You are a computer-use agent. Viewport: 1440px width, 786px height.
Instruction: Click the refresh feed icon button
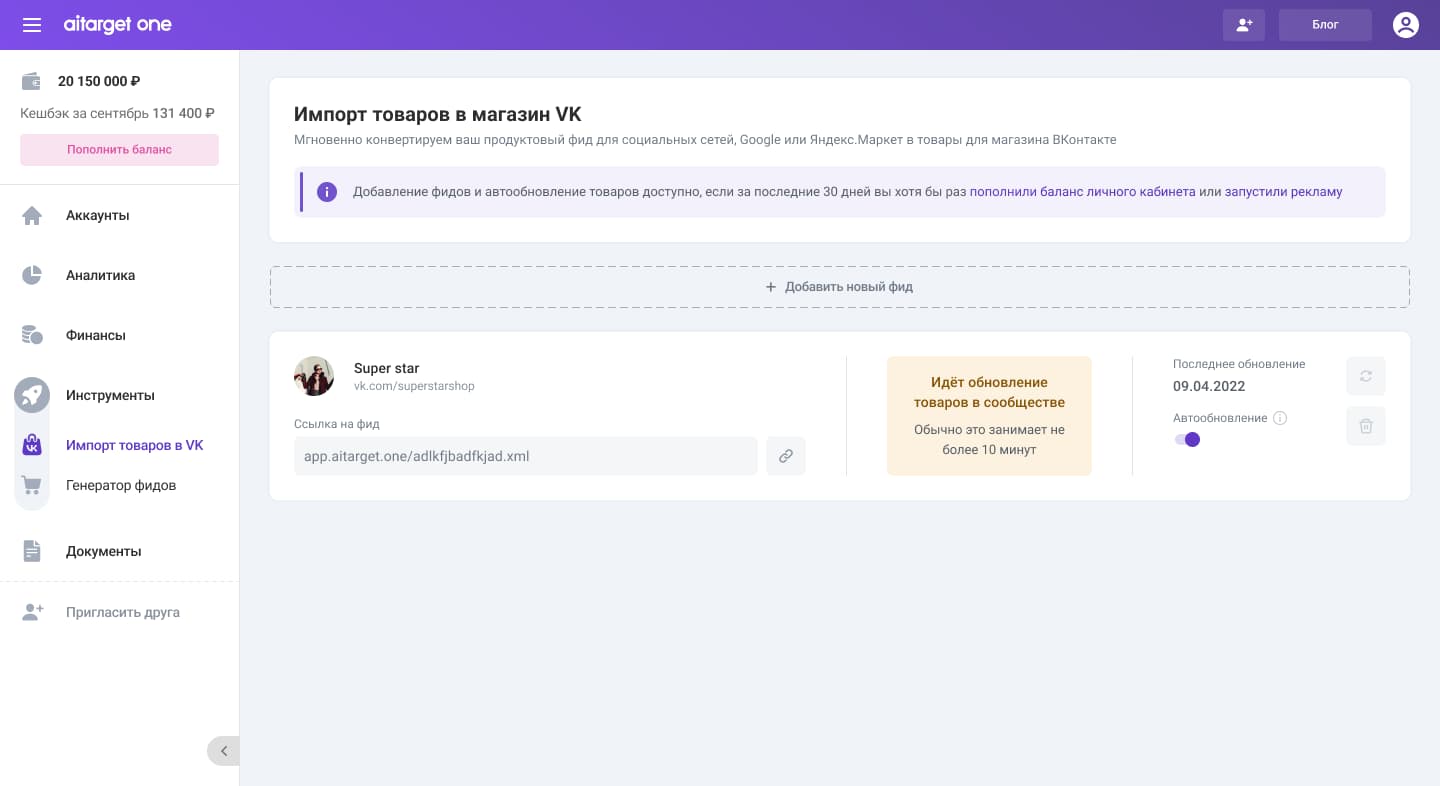1366,376
